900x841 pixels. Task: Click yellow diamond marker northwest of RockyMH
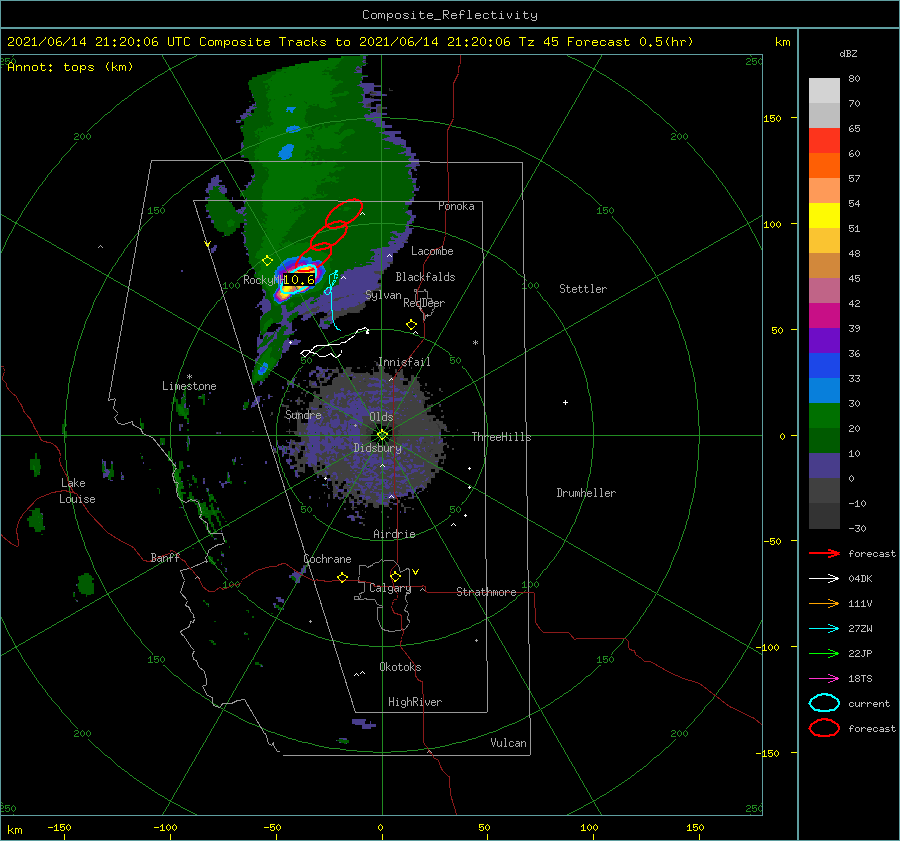tap(267, 261)
